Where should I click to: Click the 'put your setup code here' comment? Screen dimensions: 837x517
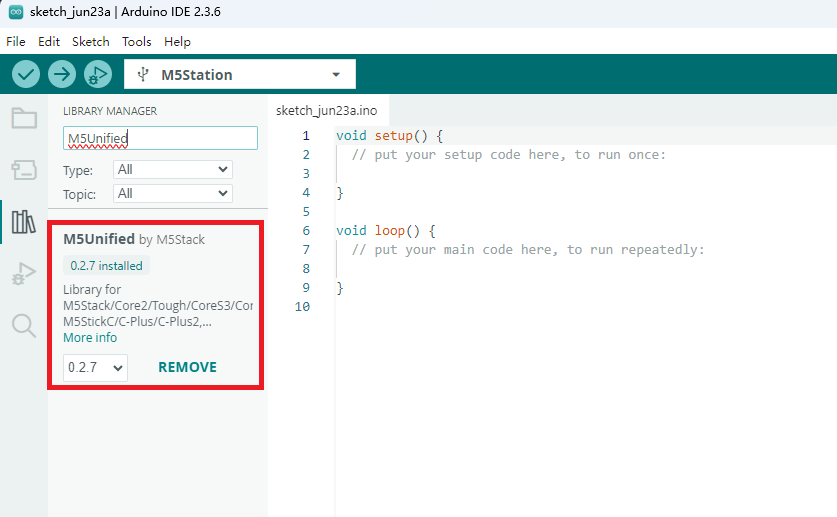click(509, 155)
